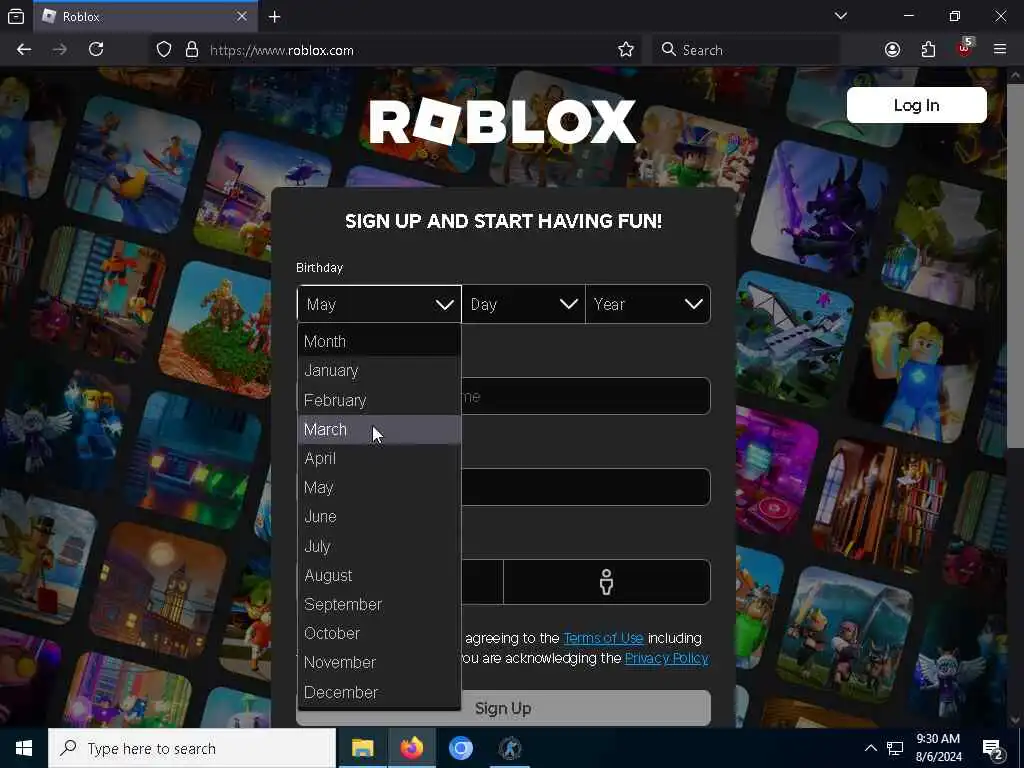Viewport: 1024px width, 768px height.
Task: Click the Windows taskbar search box
Action: coord(192,748)
